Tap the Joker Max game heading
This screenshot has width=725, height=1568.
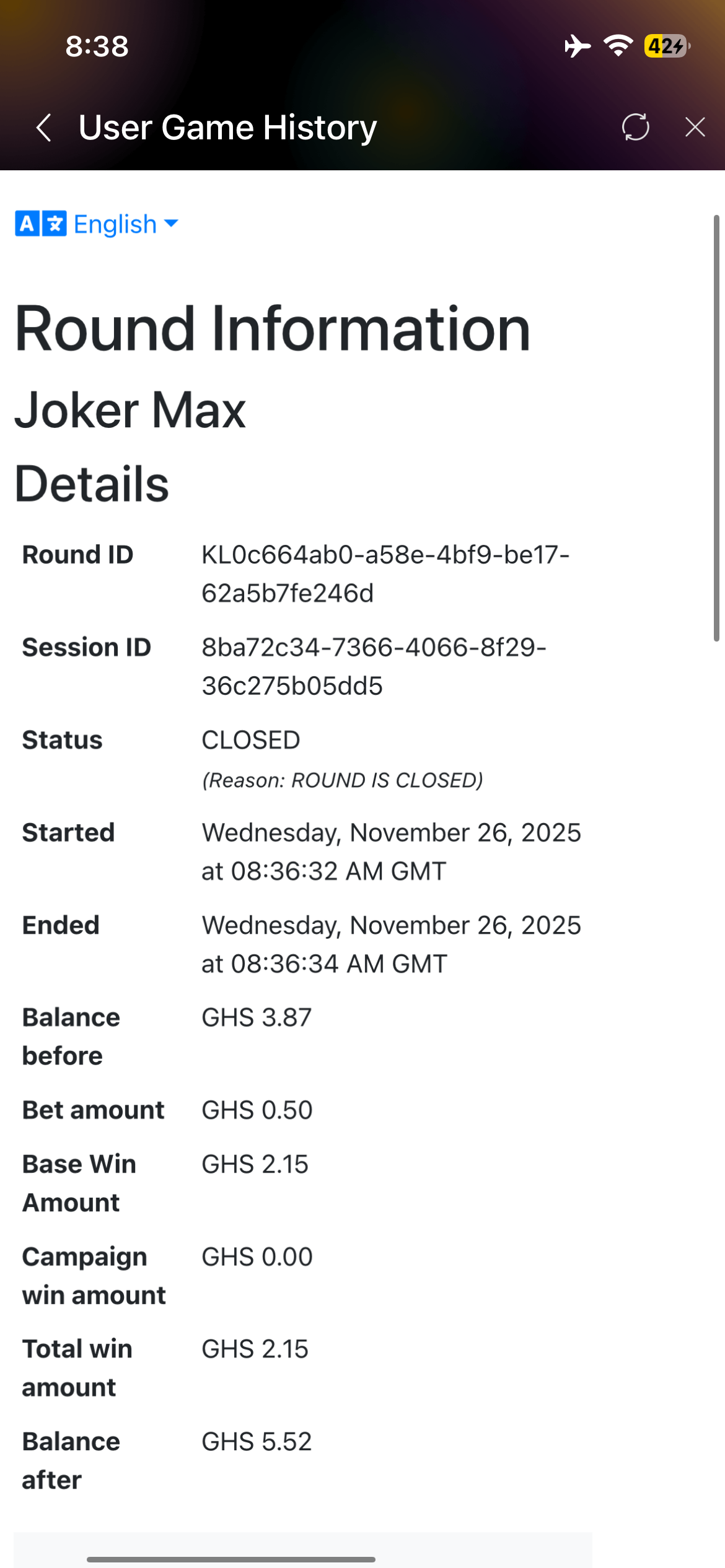click(130, 410)
